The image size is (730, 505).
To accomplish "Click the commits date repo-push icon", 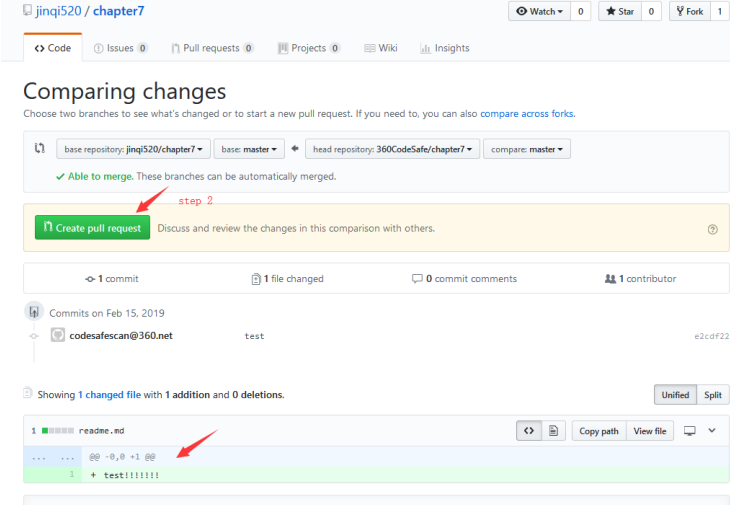I will click(34, 312).
